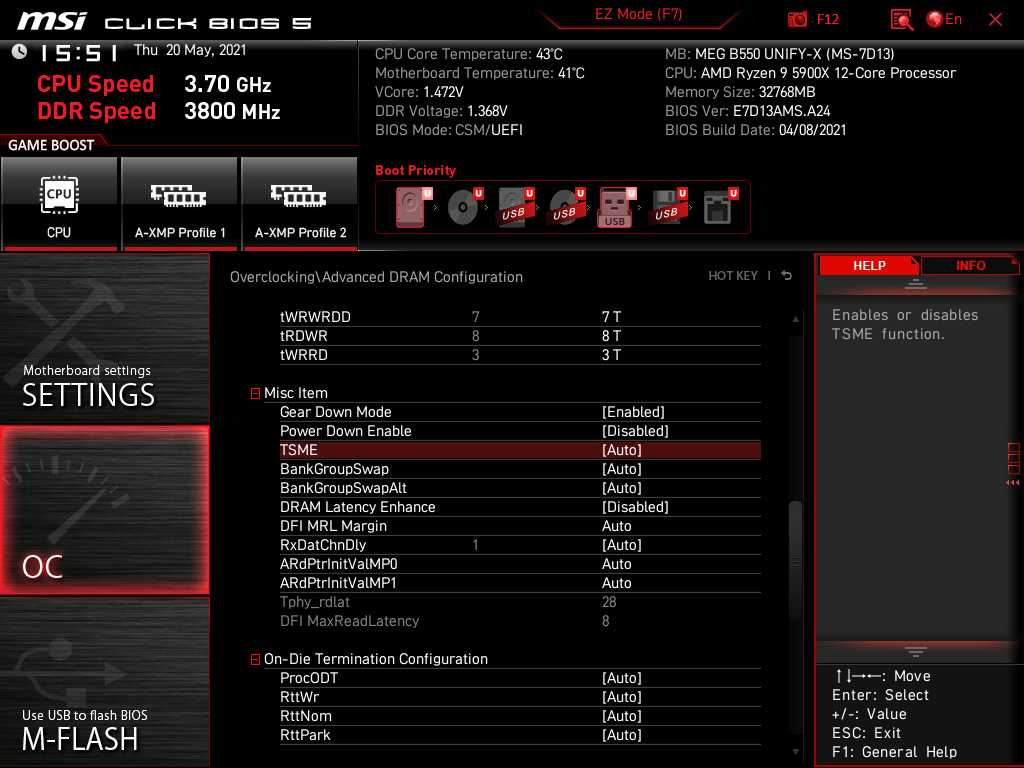Close BIOS with the red X icon

pyautogui.click(x=995, y=20)
